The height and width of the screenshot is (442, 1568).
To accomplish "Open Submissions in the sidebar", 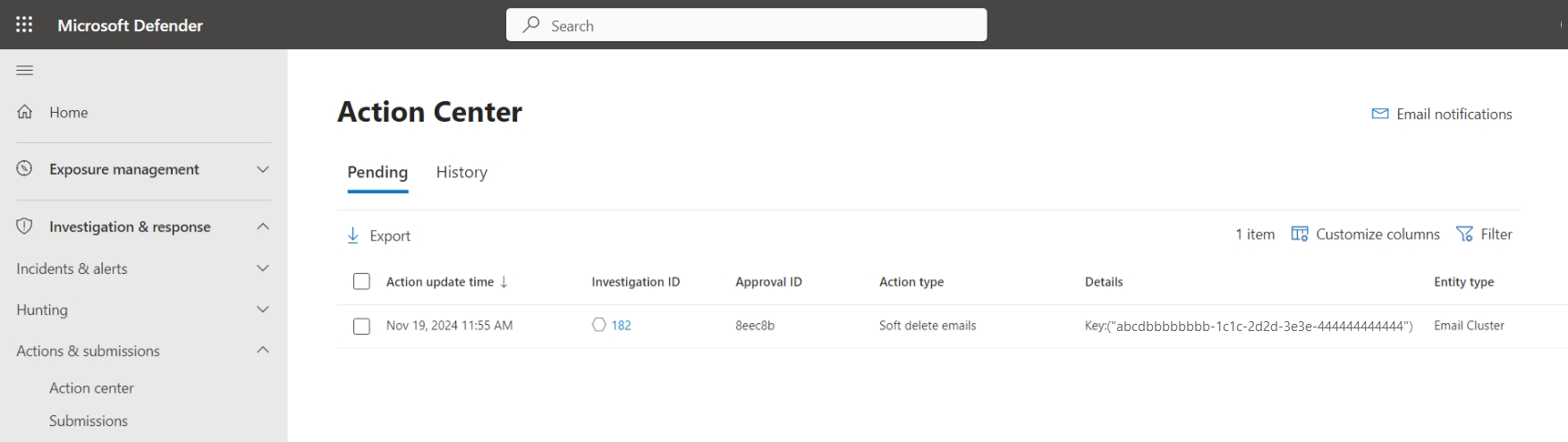I will (x=89, y=421).
